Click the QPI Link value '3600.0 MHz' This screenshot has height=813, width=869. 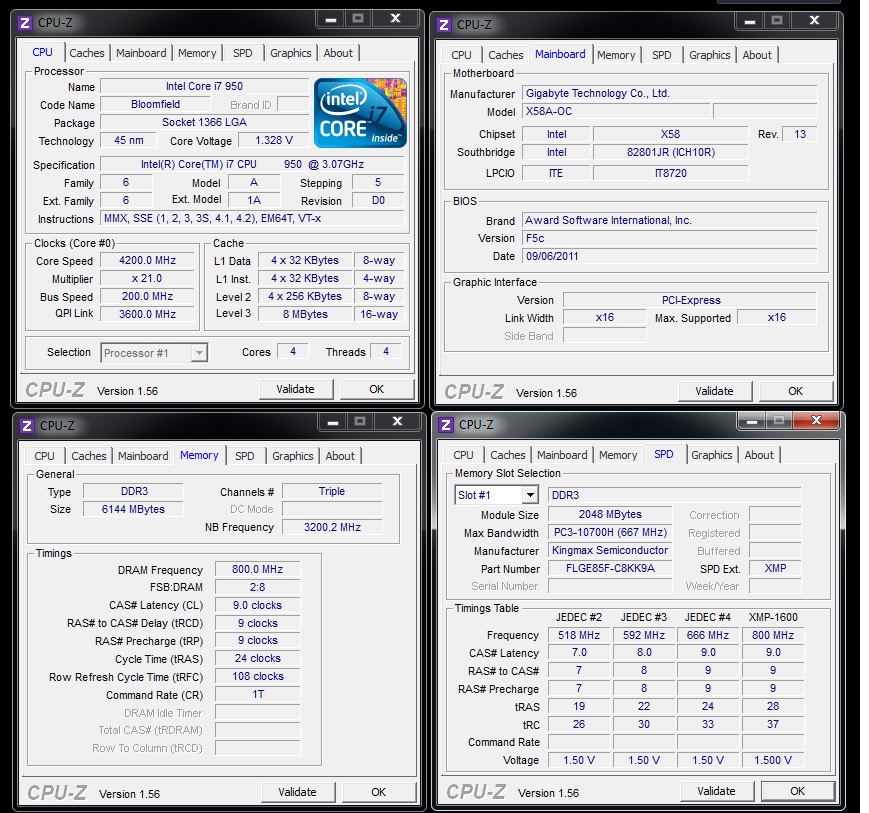coord(147,314)
